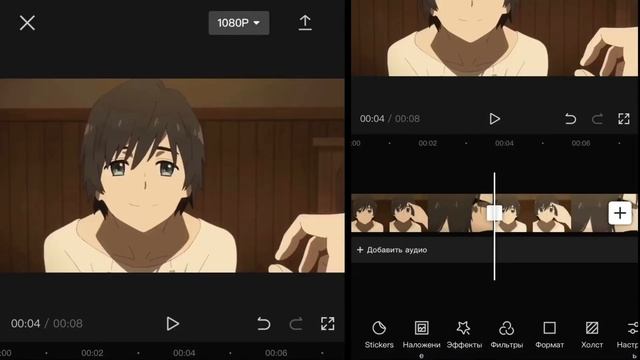The height and width of the screenshot is (360, 640).
Task: Close the editor with the X icon
Action: click(x=27, y=23)
